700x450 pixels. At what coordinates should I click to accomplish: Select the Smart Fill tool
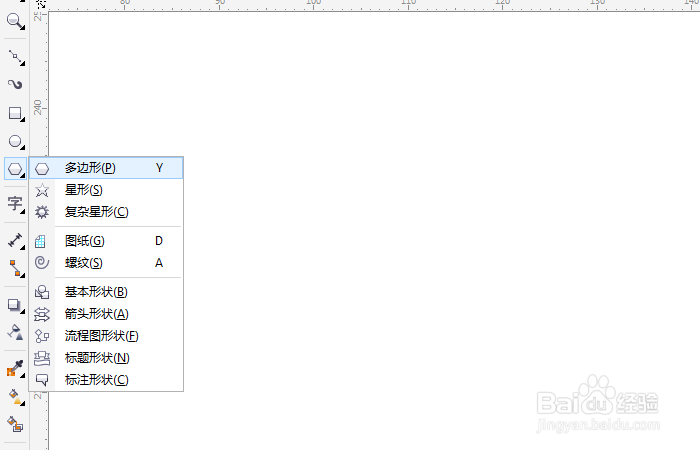point(15,424)
